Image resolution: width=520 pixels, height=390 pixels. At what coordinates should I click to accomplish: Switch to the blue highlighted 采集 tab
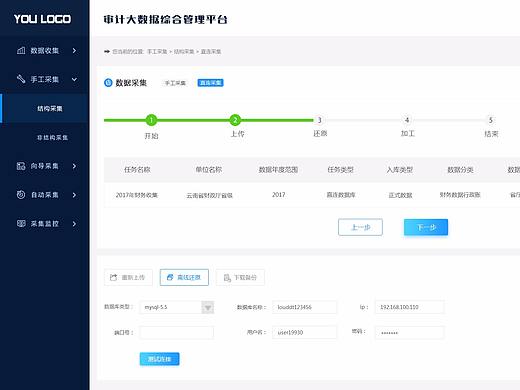coord(211,83)
